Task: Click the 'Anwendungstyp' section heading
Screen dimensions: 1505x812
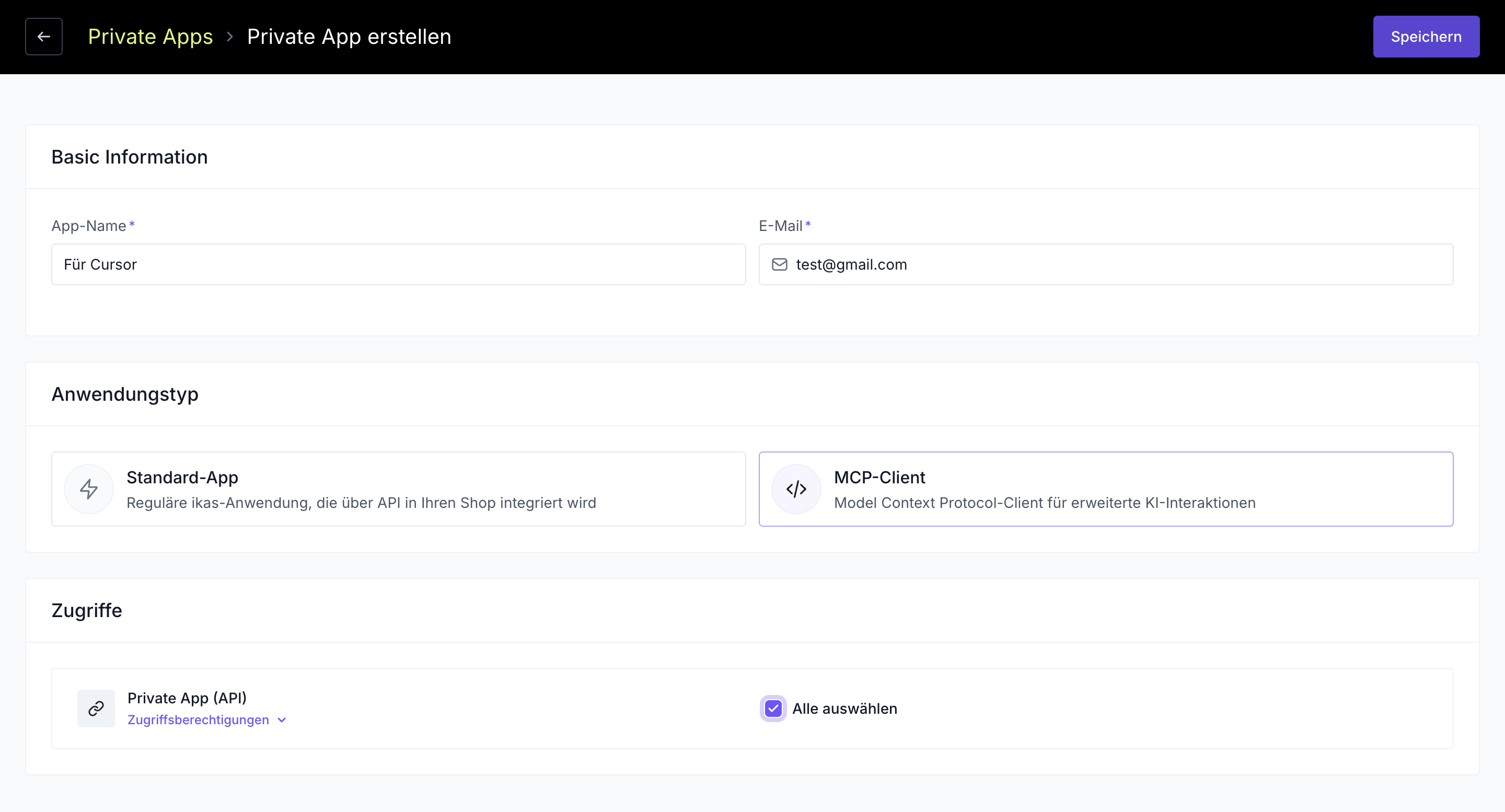Action: point(125,395)
